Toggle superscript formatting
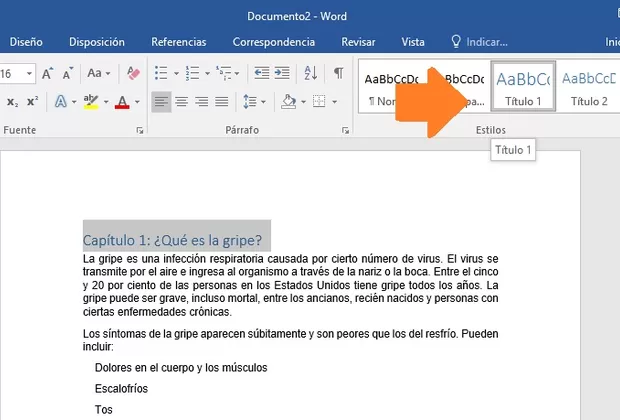Screen dimensions: 620x420 [32, 101]
